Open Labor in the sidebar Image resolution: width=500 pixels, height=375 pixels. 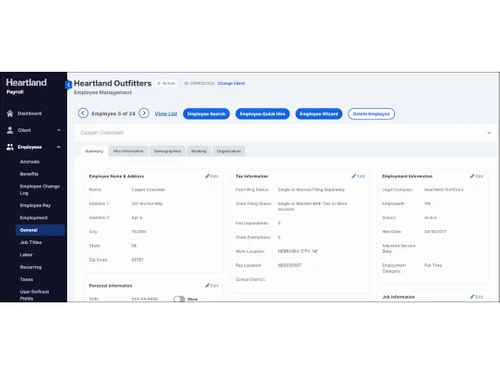point(26,255)
